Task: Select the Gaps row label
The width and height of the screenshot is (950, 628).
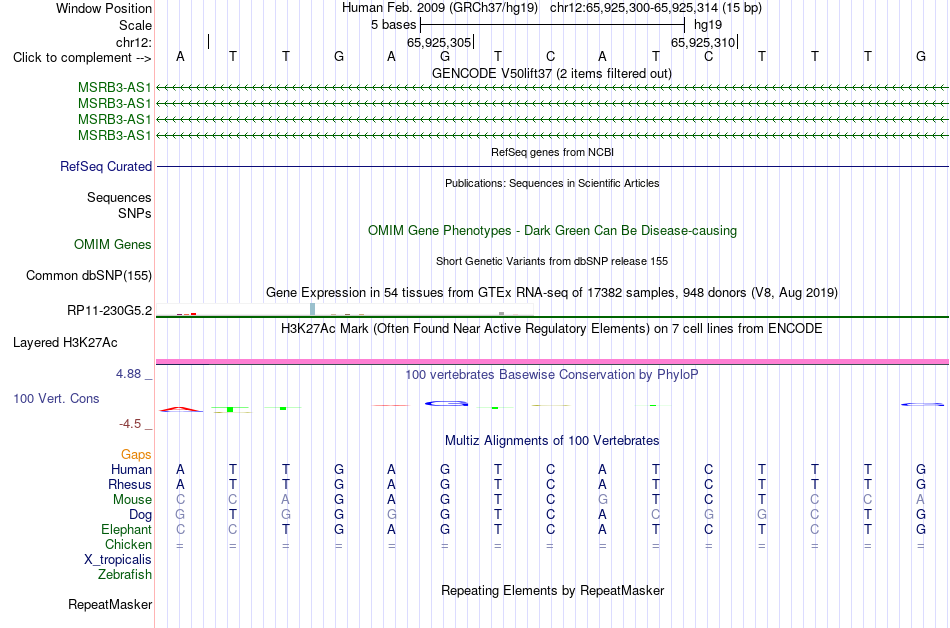Action: [x=136, y=454]
